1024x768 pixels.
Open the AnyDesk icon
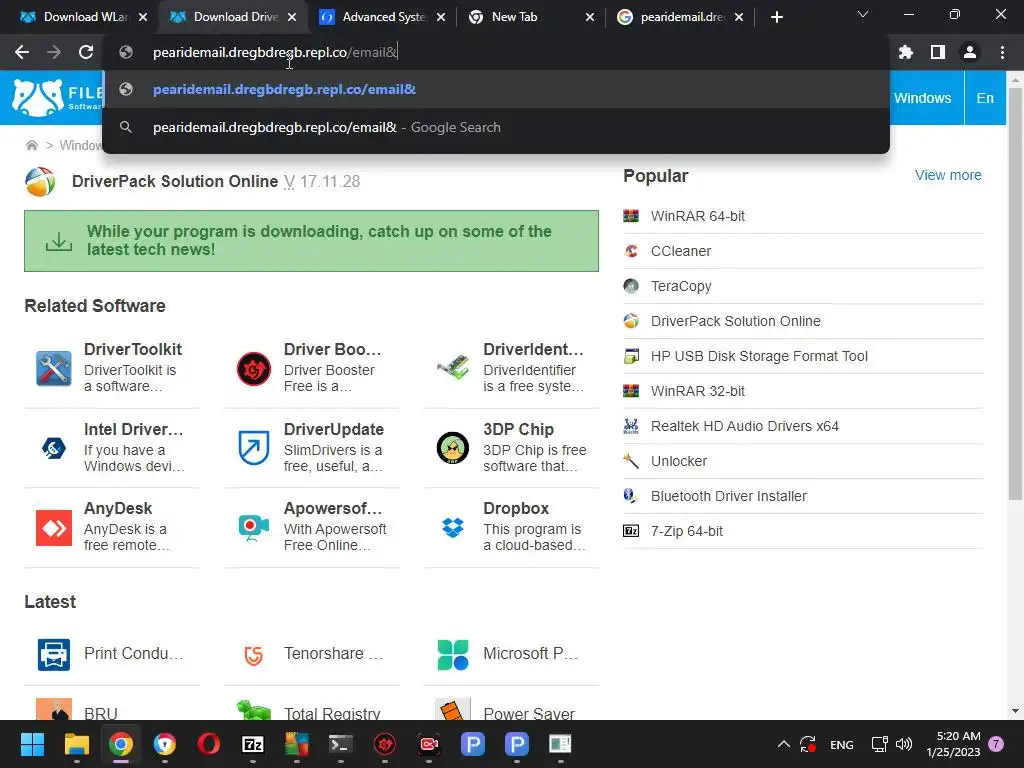tap(54, 528)
